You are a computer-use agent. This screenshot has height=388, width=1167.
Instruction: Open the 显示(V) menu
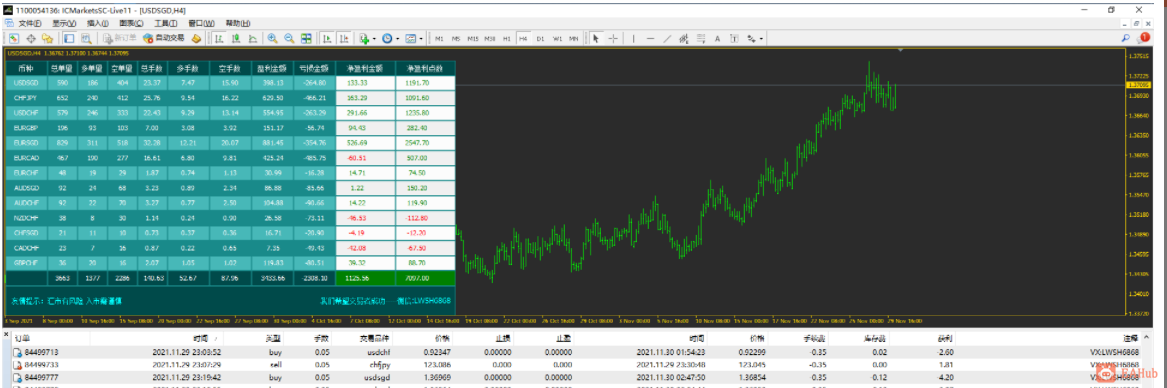(x=64, y=23)
